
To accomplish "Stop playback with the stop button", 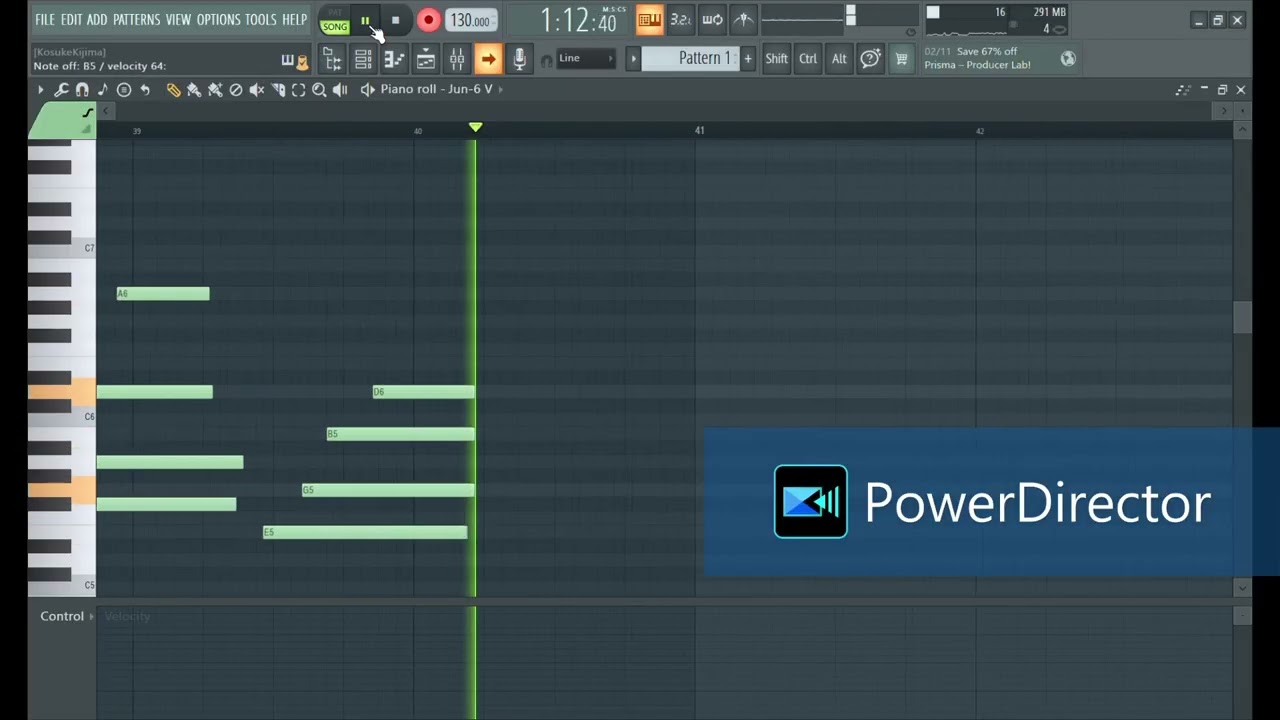I will [x=395, y=20].
